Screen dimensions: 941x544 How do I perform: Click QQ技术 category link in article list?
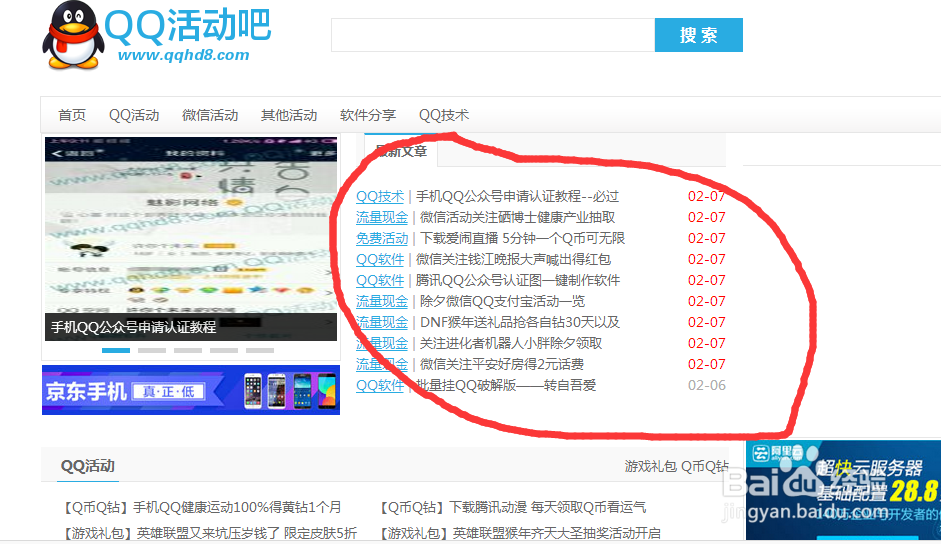pos(380,196)
